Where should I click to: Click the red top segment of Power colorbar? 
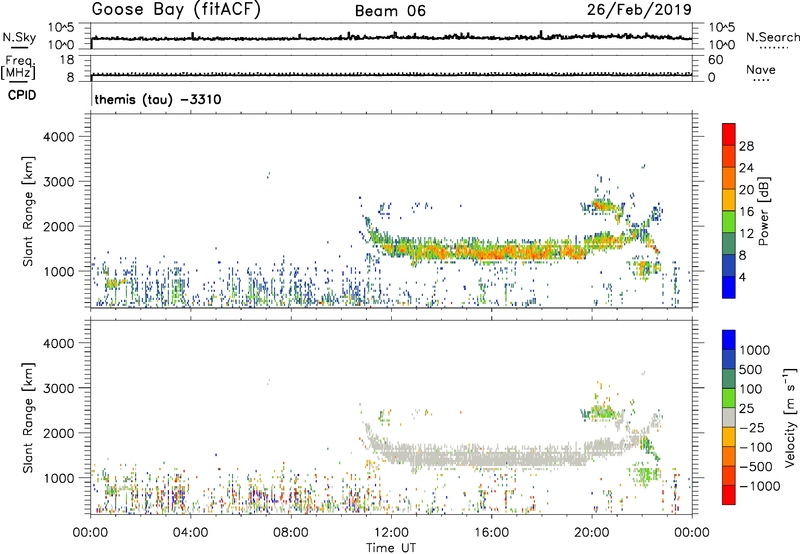click(729, 134)
